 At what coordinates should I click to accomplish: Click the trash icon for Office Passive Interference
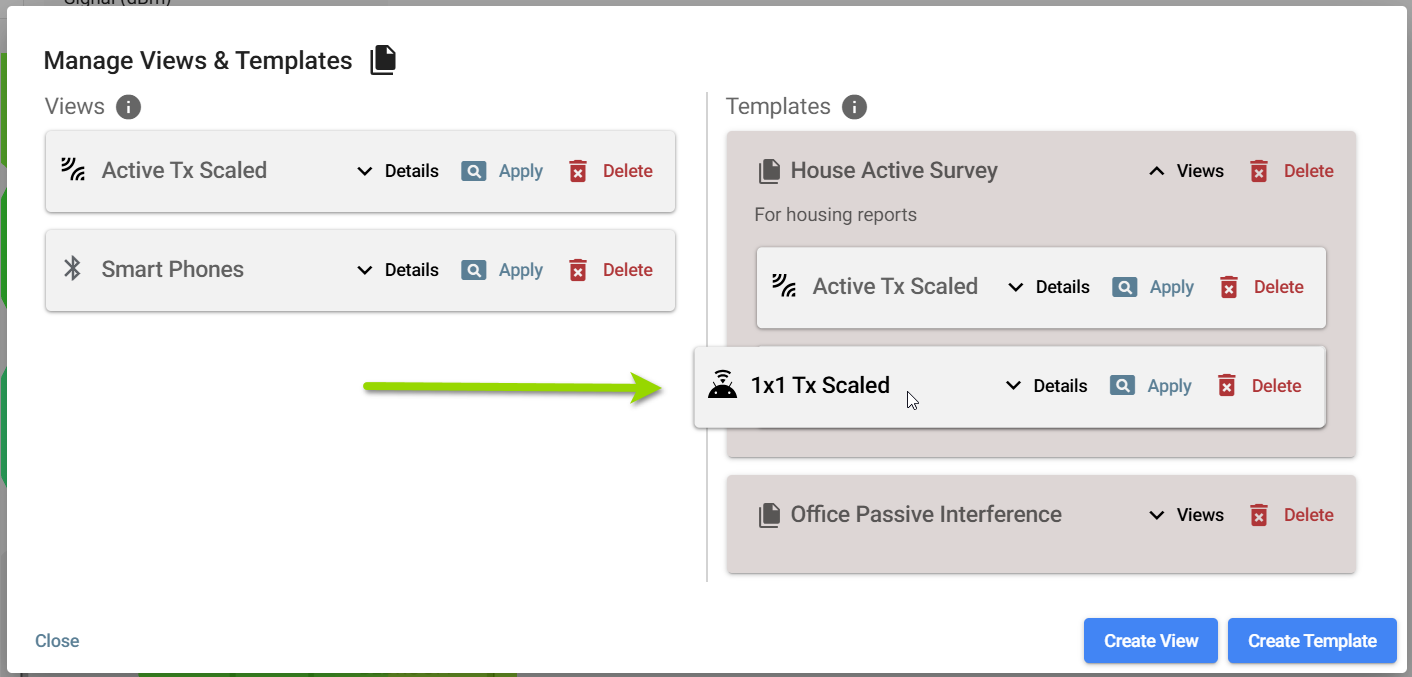coord(1259,515)
